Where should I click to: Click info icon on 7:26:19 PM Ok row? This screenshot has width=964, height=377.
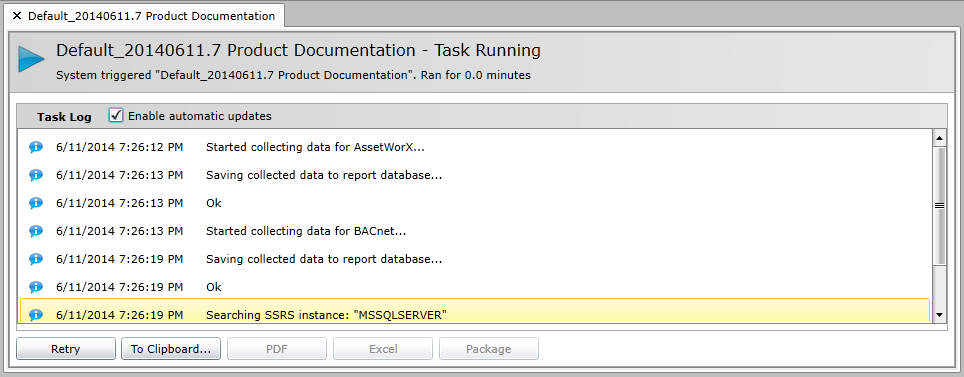36,287
